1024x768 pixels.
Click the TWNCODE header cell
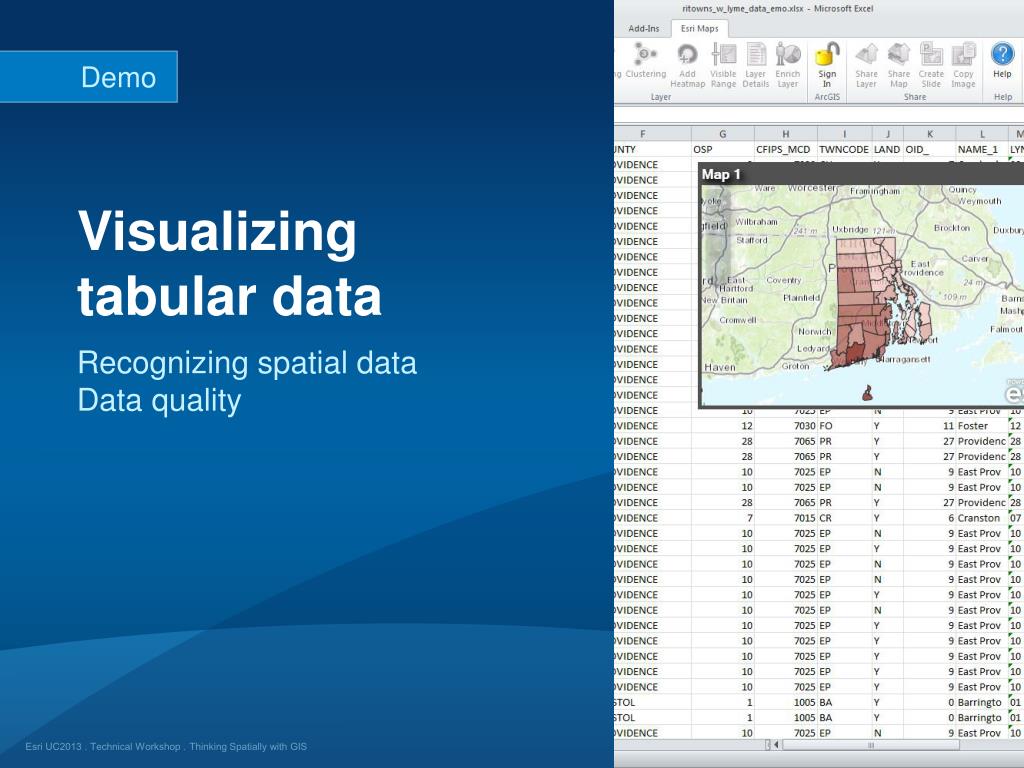[844, 150]
